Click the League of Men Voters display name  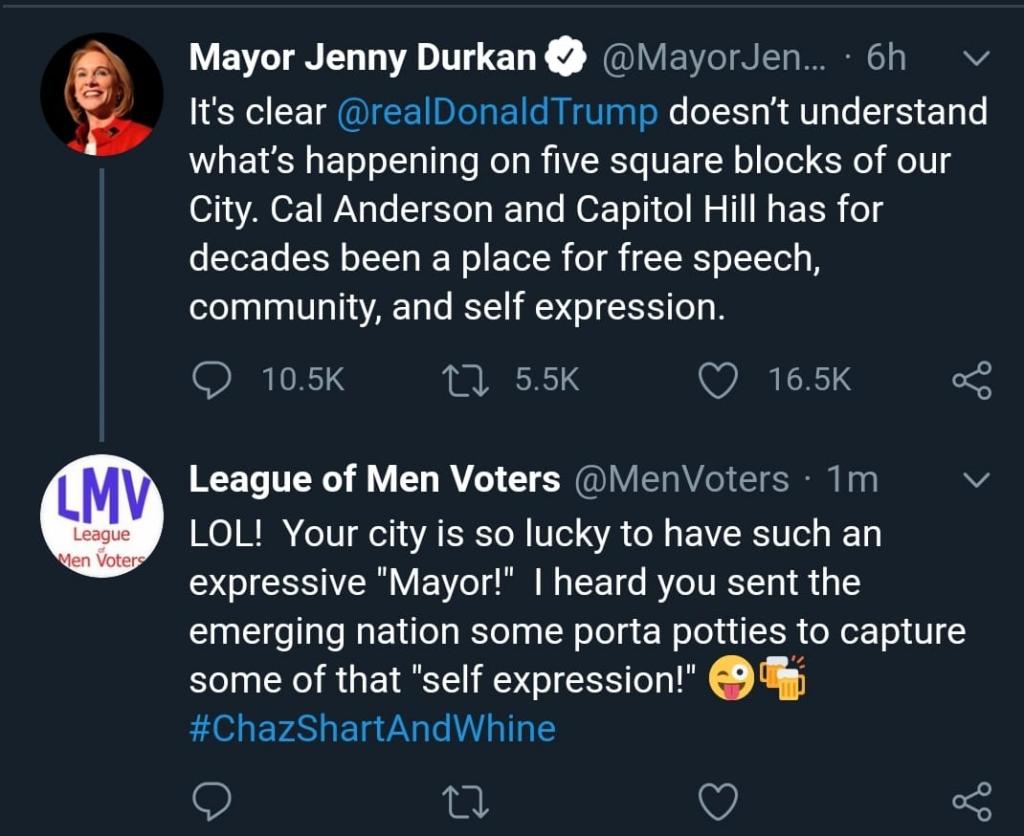pos(374,481)
